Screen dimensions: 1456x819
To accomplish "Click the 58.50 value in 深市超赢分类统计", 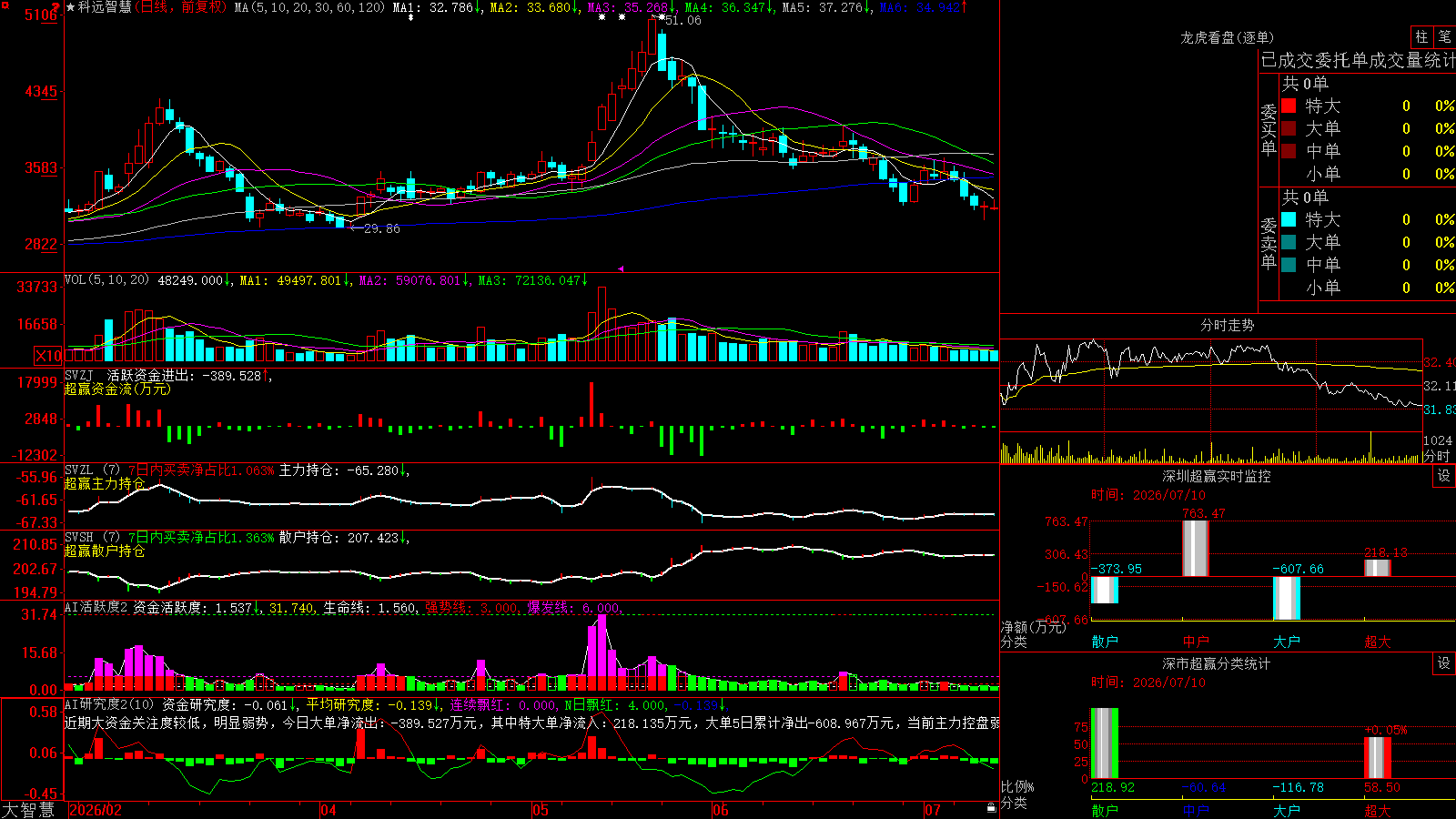I will [x=1382, y=787].
